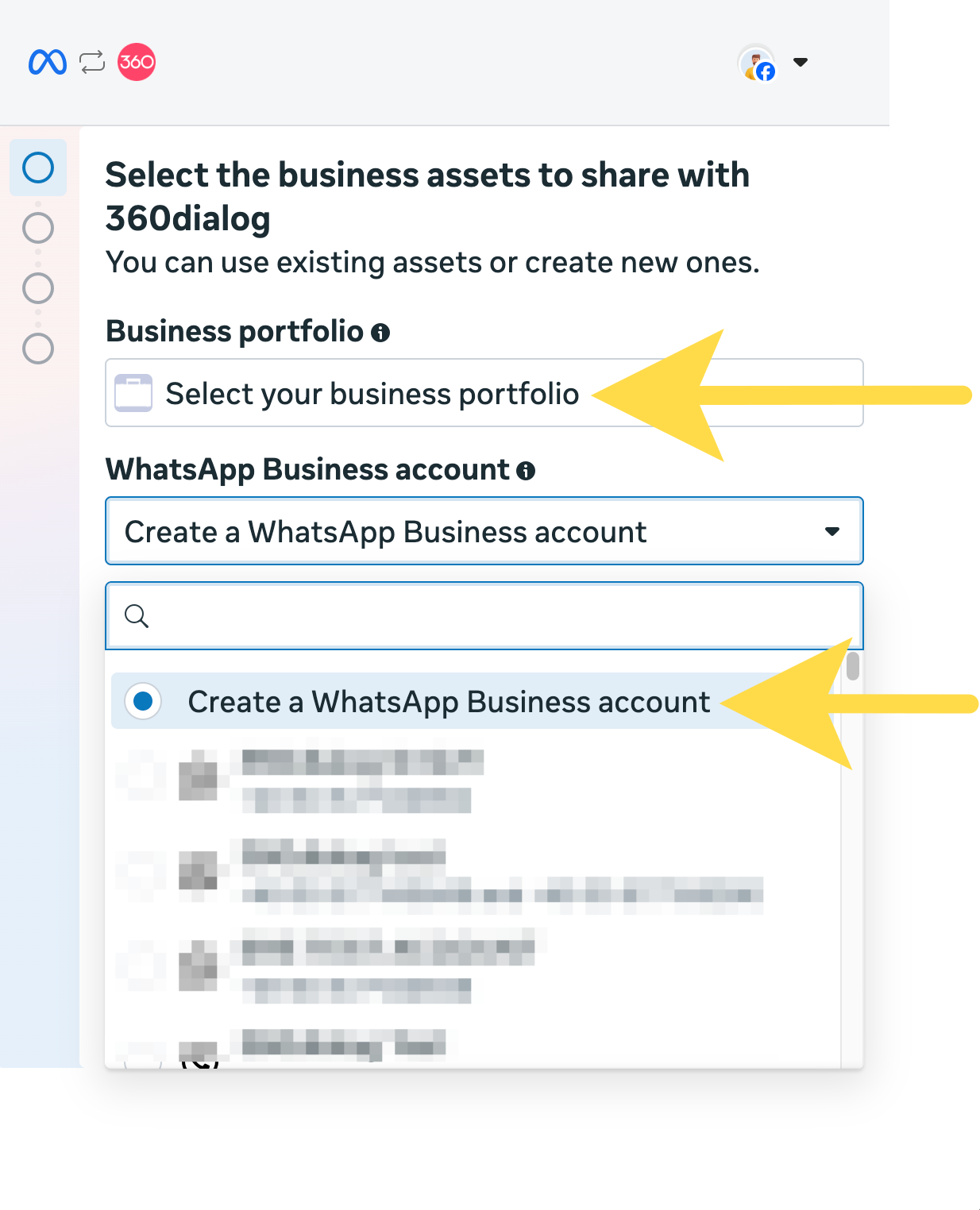
Task: Choose the first blurred account in list
Action: click(362, 780)
